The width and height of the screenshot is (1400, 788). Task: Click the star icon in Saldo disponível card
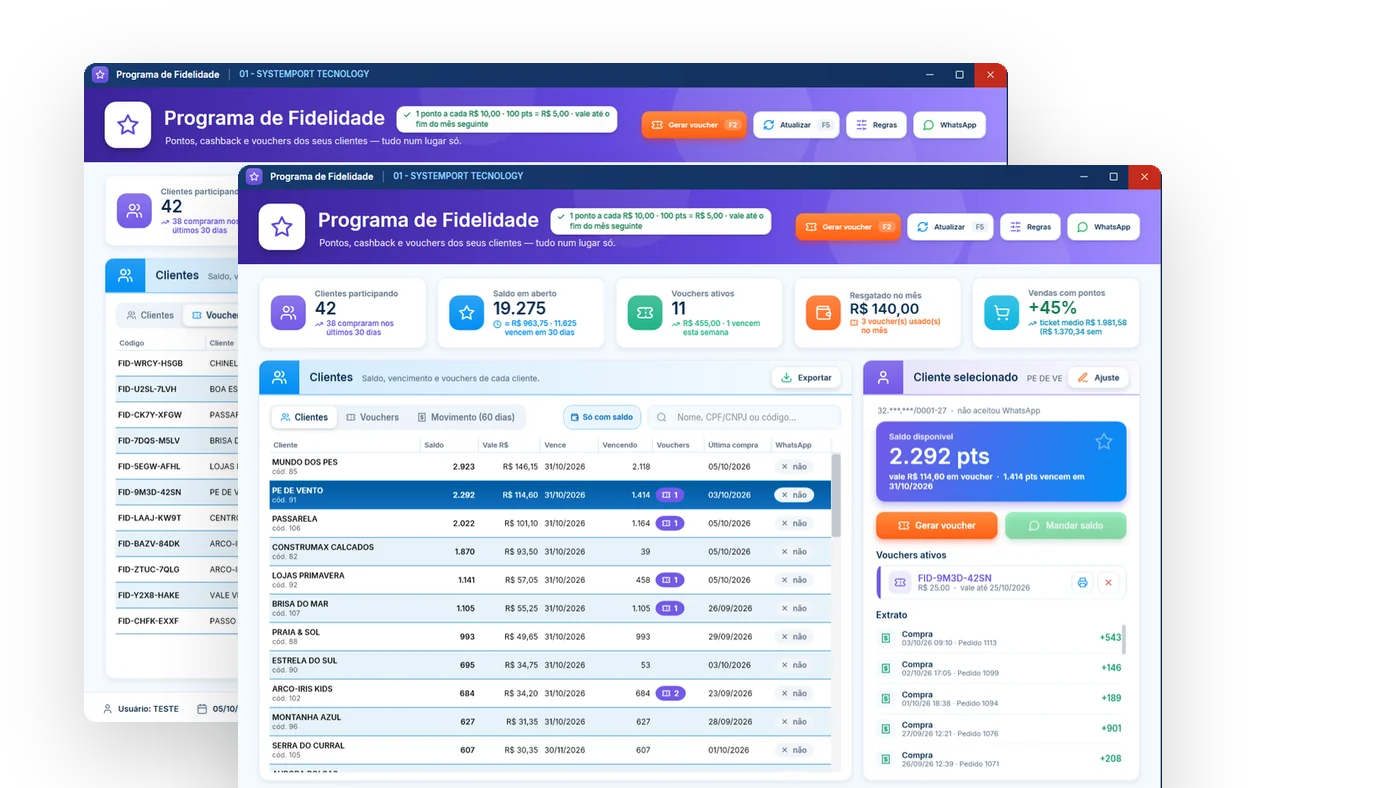coord(1103,441)
